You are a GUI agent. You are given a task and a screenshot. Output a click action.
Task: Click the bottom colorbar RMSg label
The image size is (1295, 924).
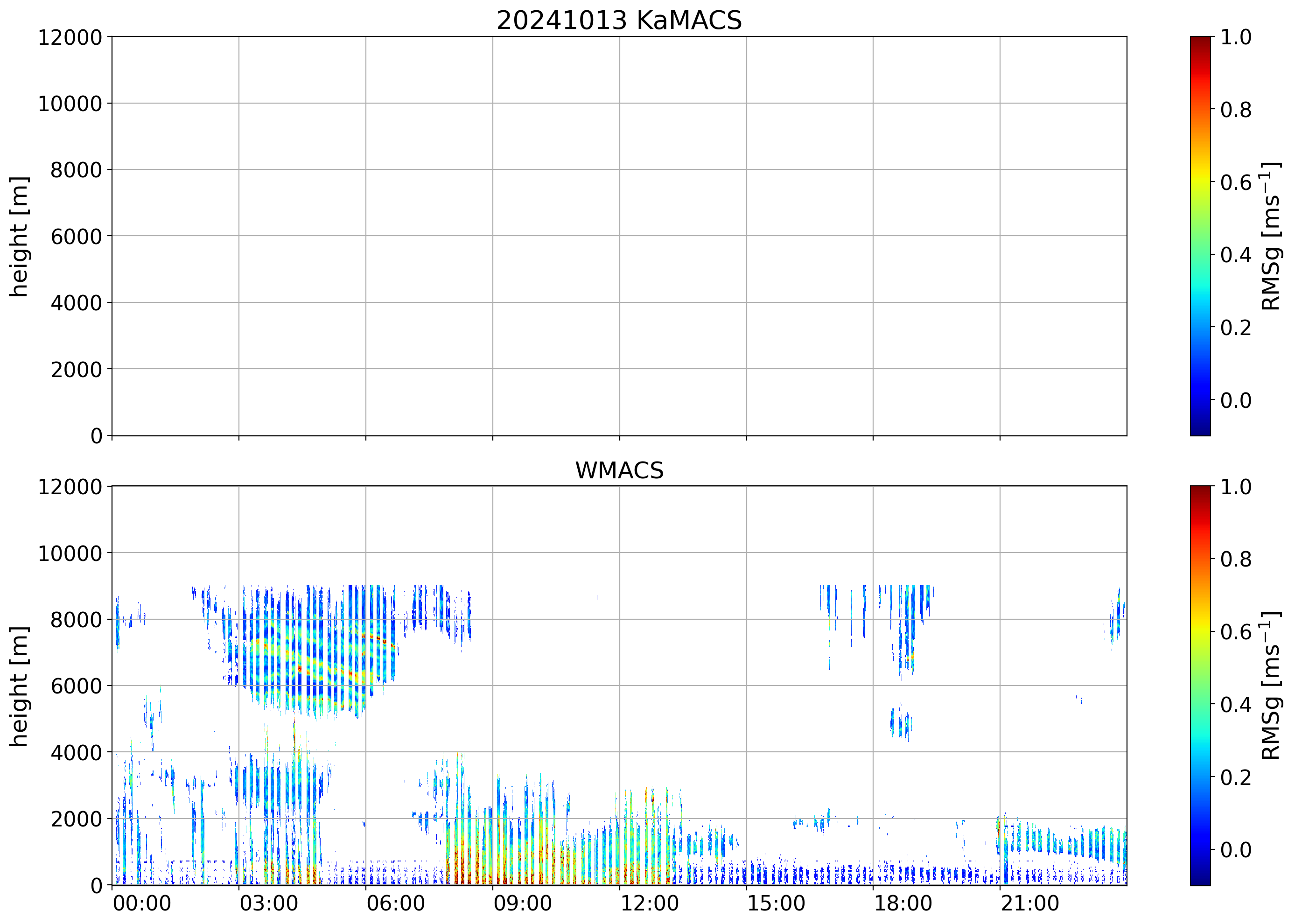coord(1270,686)
